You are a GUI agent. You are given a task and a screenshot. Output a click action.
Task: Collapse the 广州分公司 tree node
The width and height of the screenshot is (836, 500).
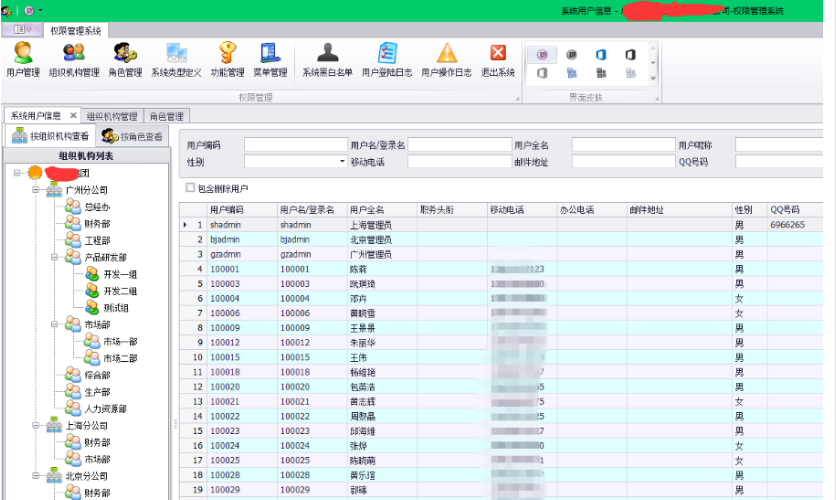pyautogui.click(x=34, y=189)
